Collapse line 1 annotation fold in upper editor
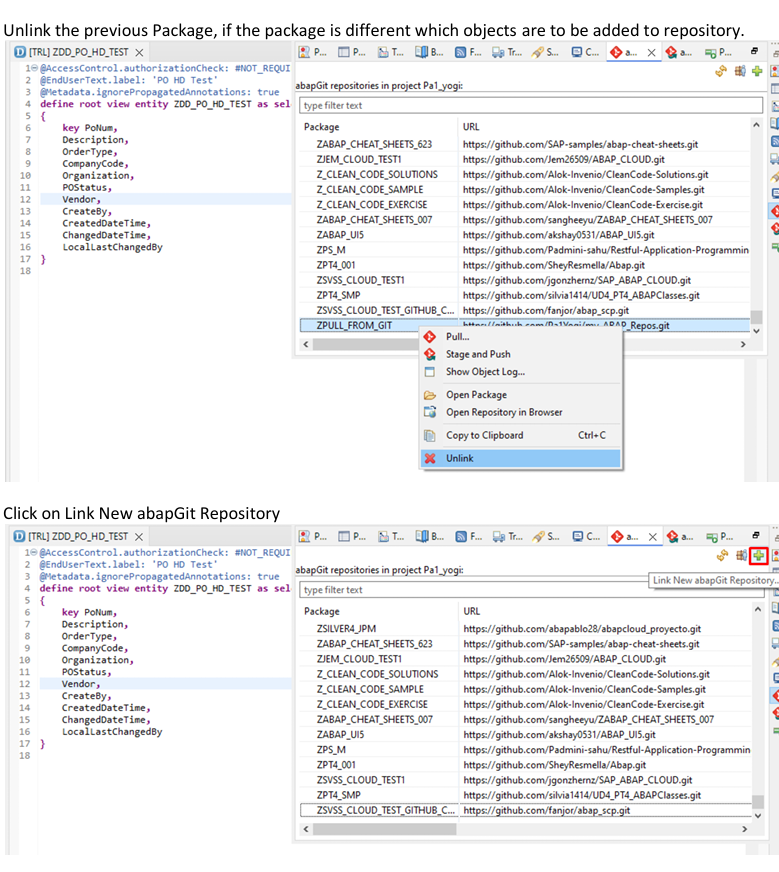The width and height of the screenshot is (779, 872). click(34, 68)
